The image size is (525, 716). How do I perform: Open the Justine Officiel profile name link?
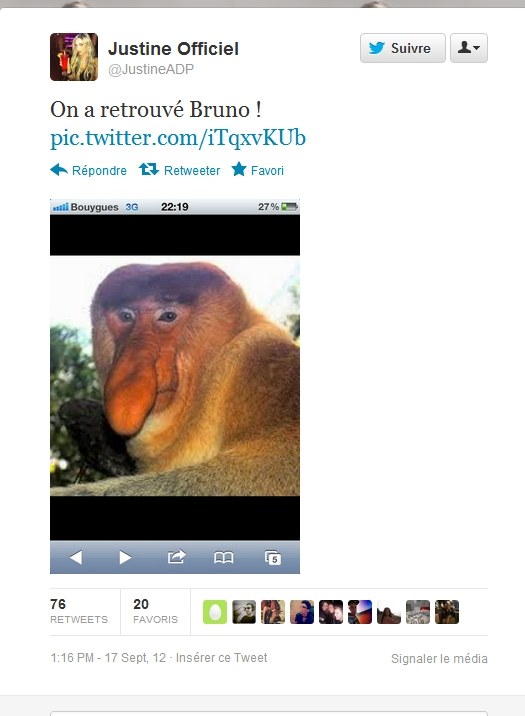[x=173, y=49]
